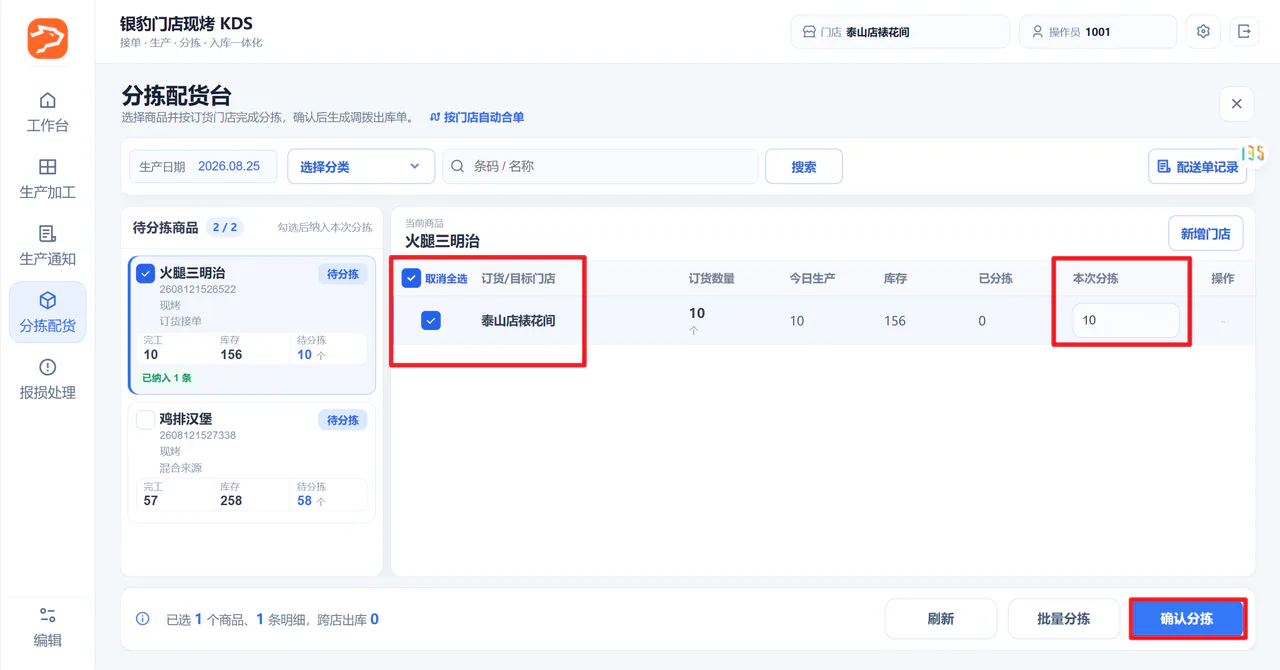
Task: Open 生产通知 in sidebar
Action: tap(47, 246)
